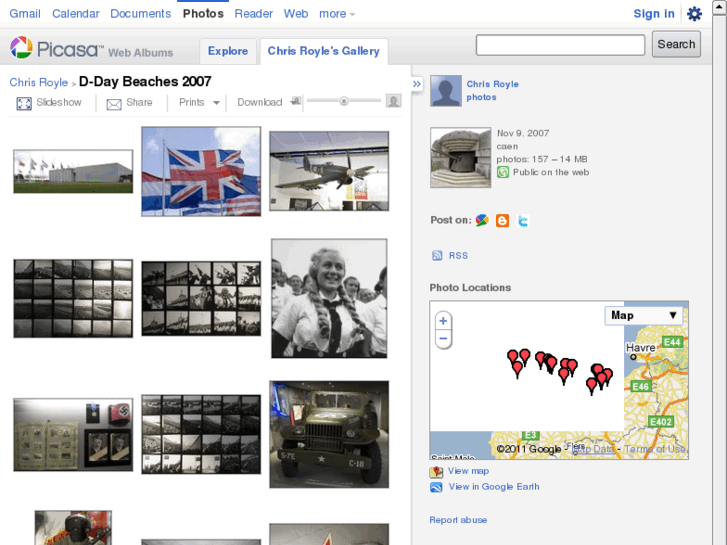Open Gmail from top navigation
The width and height of the screenshot is (727, 545).
point(25,14)
